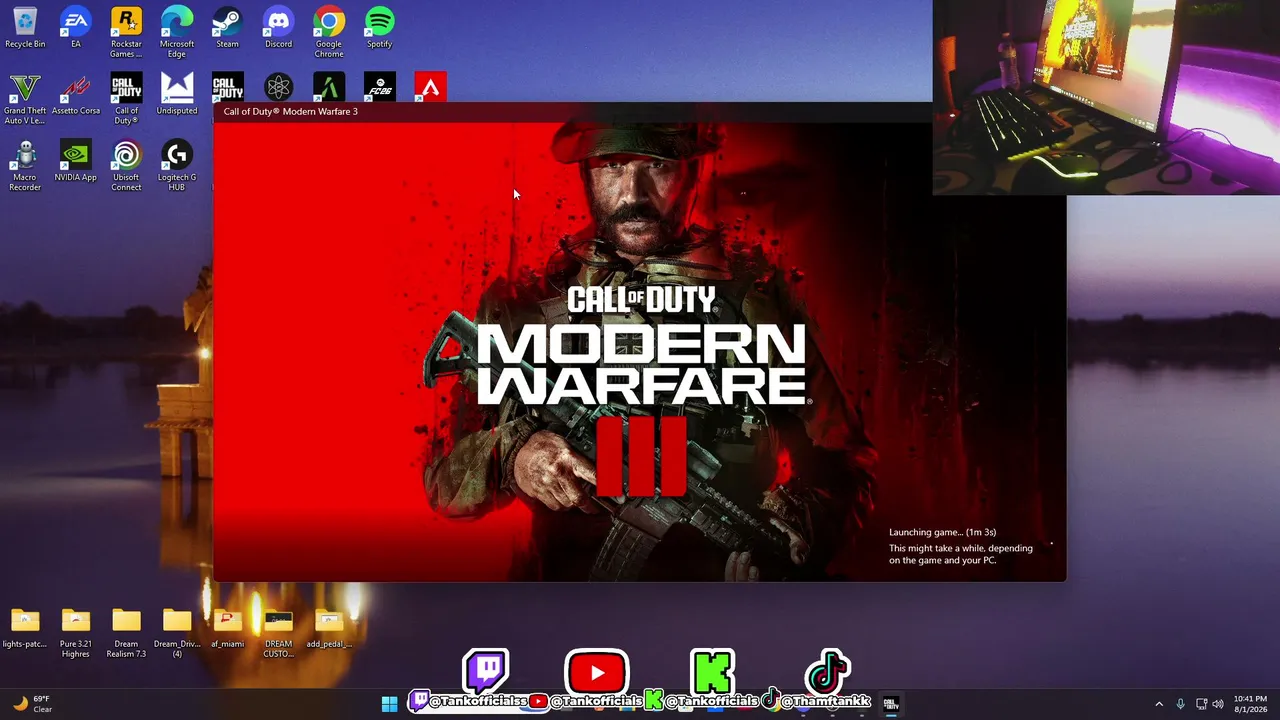The image size is (1280, 720).
Task: Open the Assetto Corsa desktop shortcut
Action: pyautogui.click(x=76, y=95)
